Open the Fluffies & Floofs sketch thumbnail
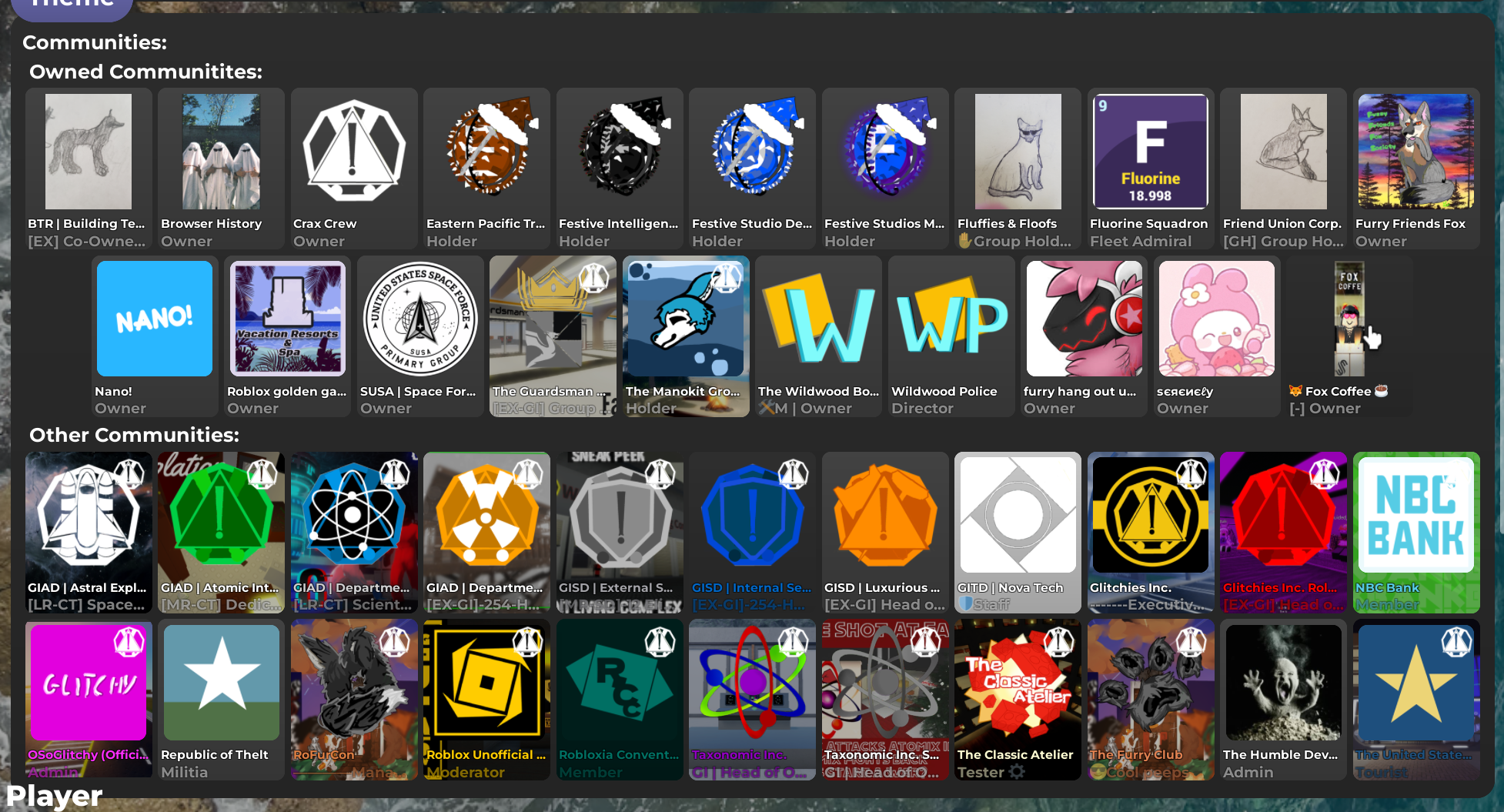Screen dimensions: 1504x812 click(1018, 152)
